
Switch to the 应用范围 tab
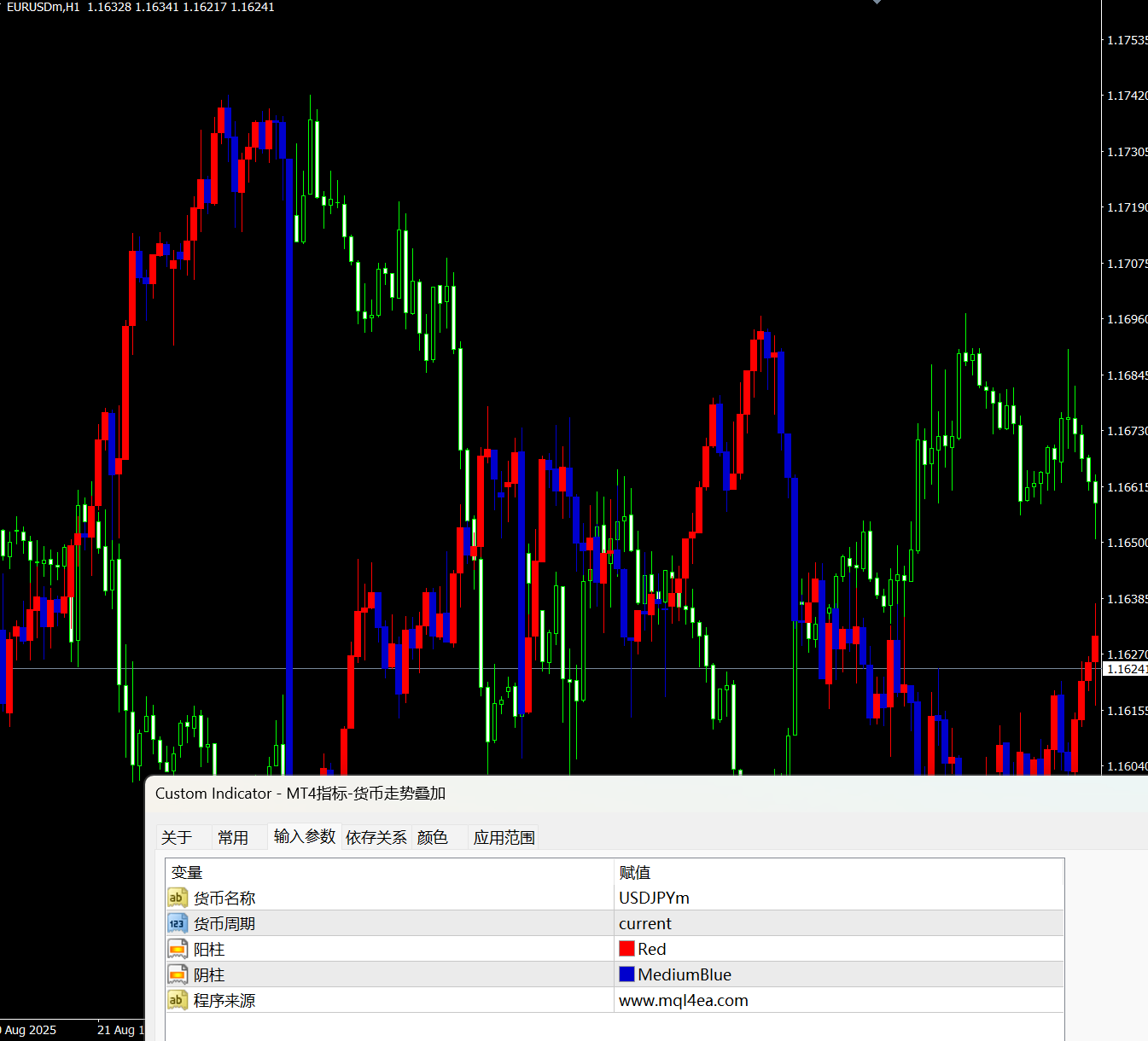point(504,838)
